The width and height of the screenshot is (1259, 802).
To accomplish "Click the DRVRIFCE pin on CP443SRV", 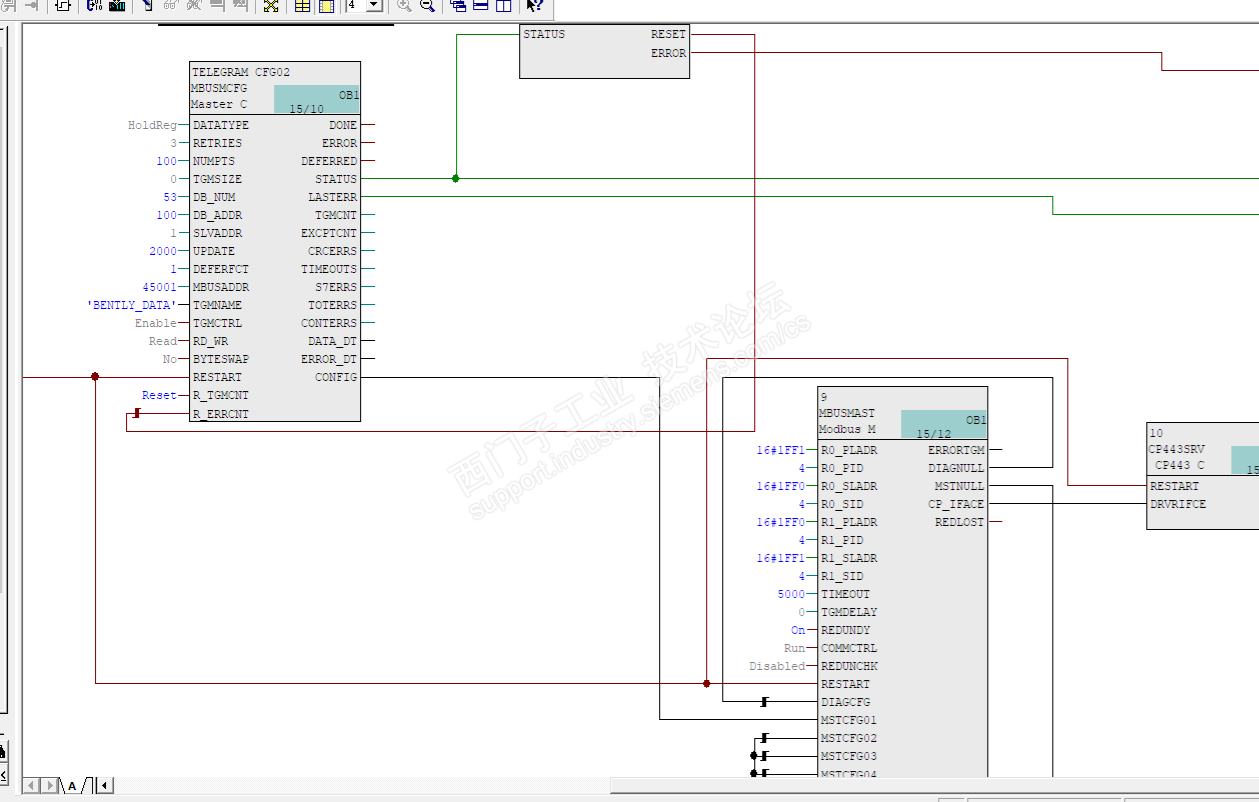I will (1178, 504).
